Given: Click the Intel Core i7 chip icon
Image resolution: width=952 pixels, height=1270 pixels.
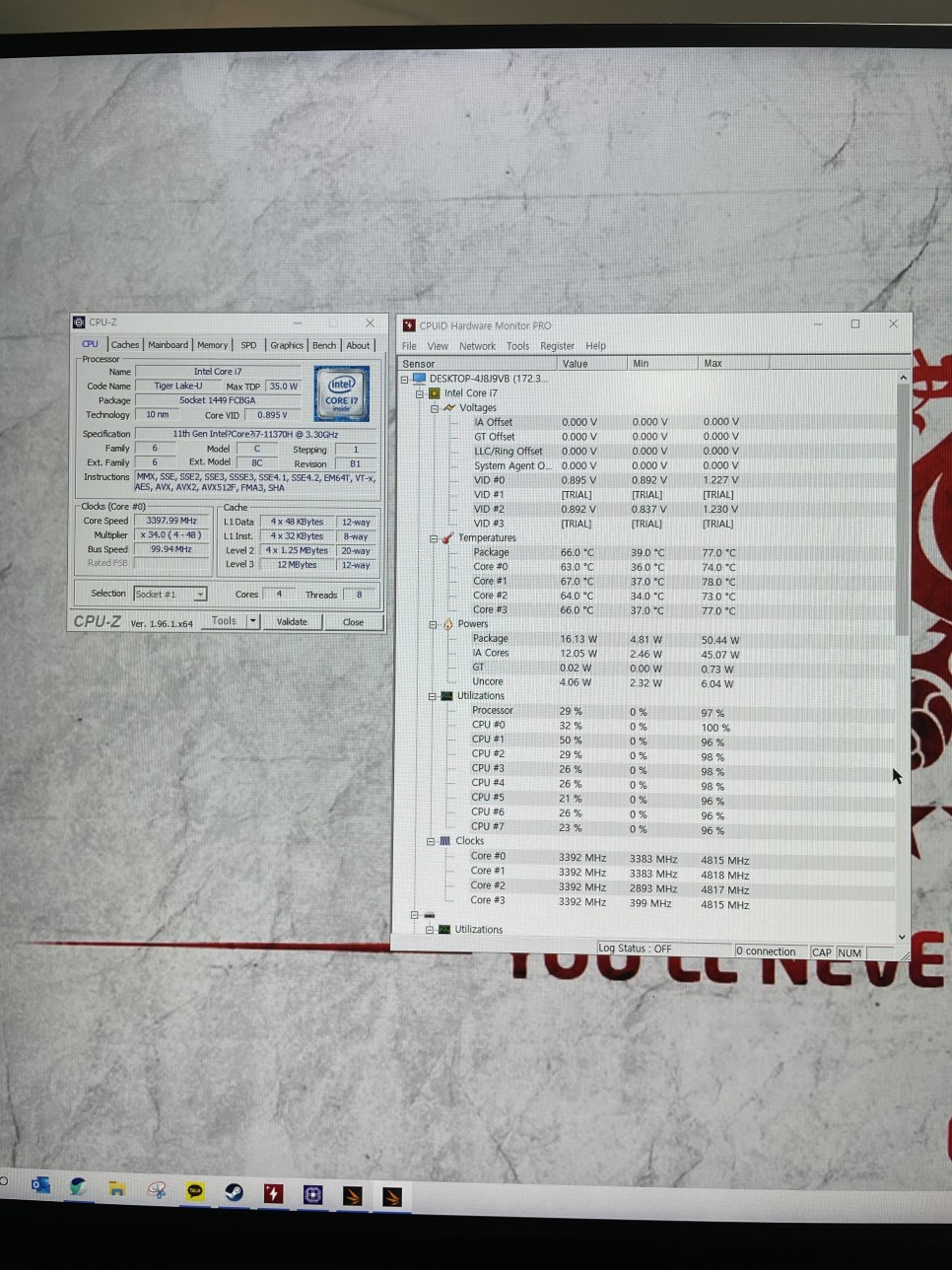Looking at the screenshot, I should pos(435,392).
